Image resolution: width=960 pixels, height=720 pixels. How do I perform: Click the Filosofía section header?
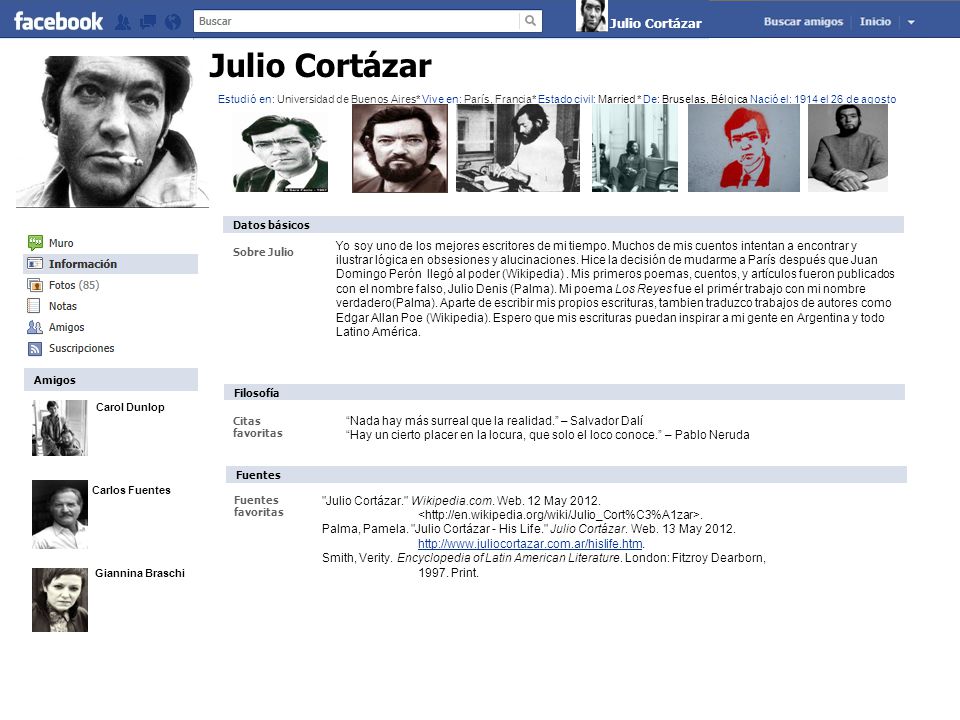pyautogui.click(x=564, y=392)
